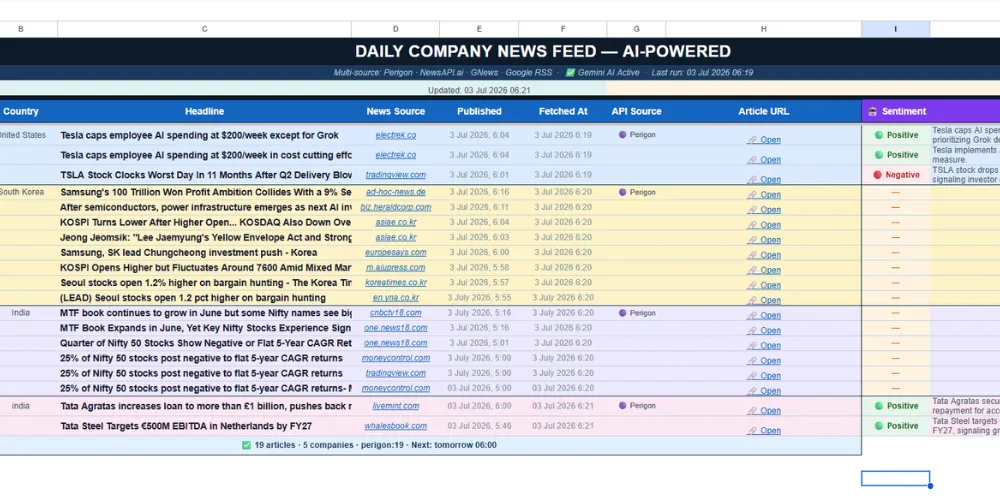Select column C header

pos(204,29)
